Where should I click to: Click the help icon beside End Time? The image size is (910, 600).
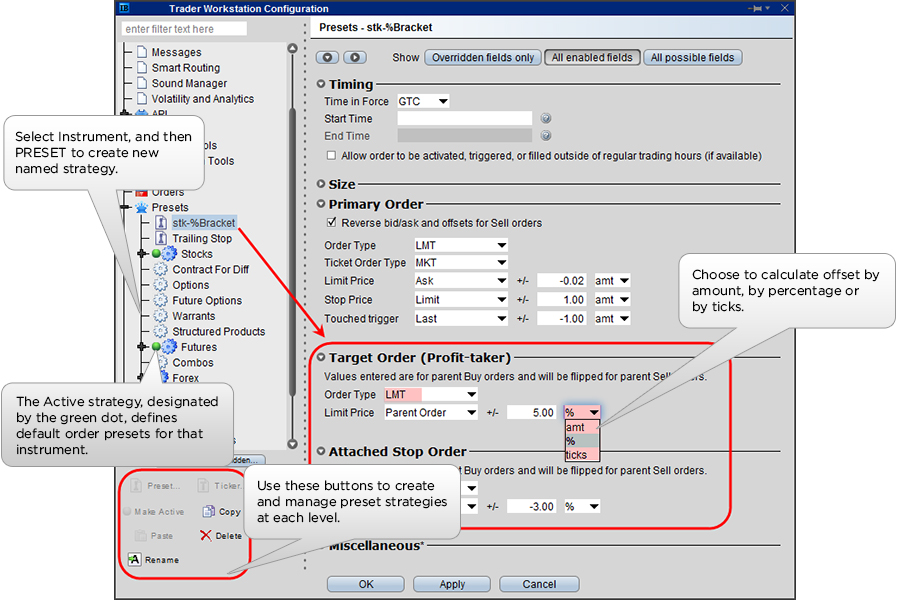point(546,136)
